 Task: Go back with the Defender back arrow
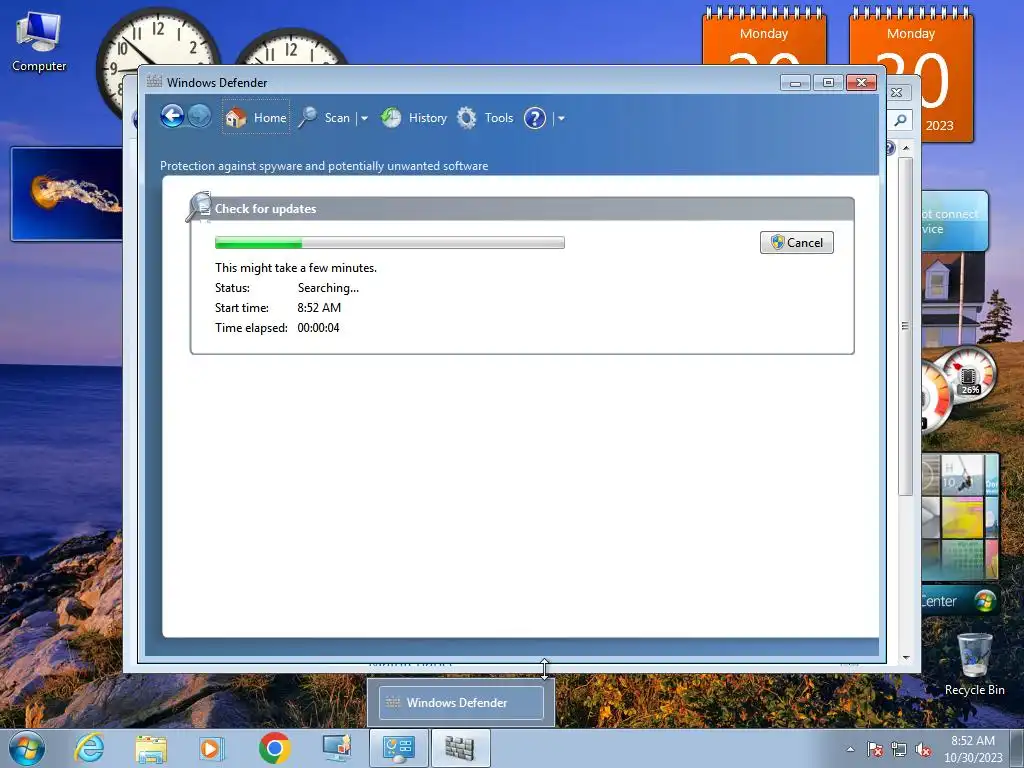(172, 117)
